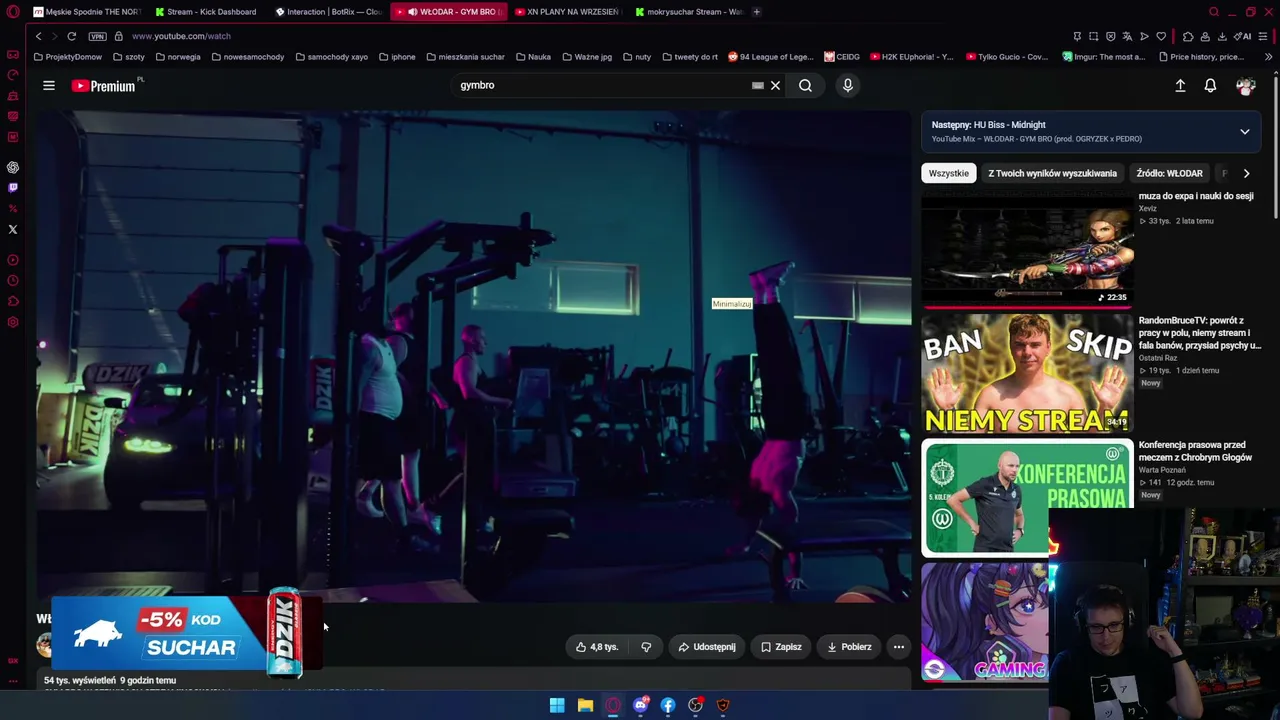Open the YouTube create upload button
The height and width of the screenshot is (720, 1280).
(1180, 86)
